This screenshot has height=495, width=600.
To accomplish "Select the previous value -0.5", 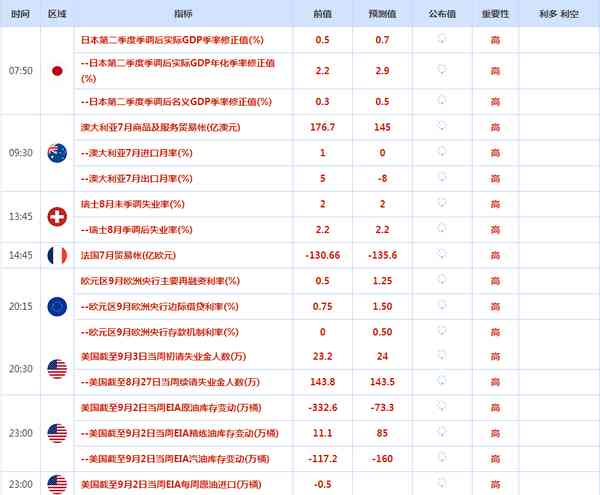I will (x=323, y=484).
